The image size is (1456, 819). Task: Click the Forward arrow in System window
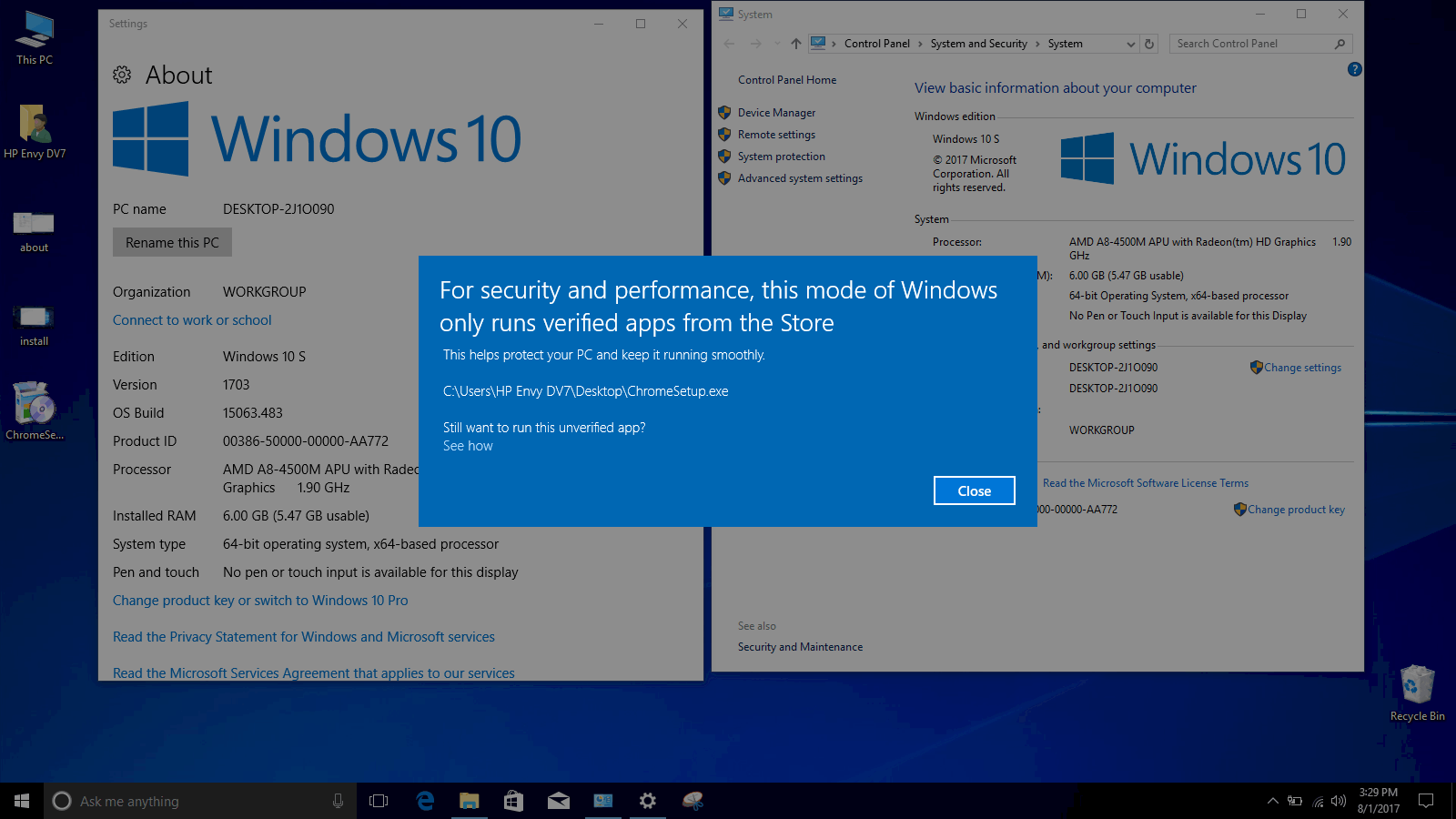(755, 44)
